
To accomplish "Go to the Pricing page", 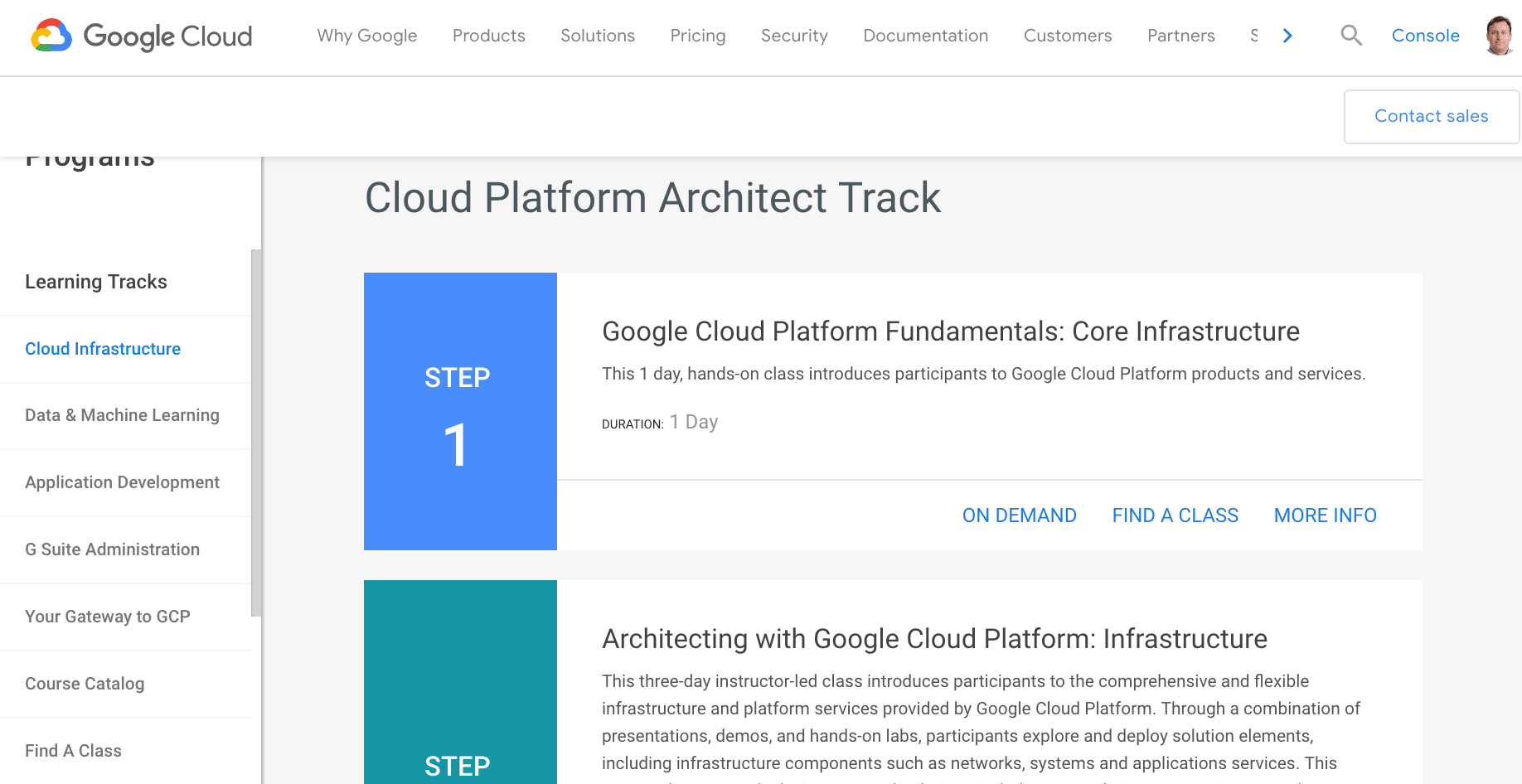I will [x=698, y=36].
